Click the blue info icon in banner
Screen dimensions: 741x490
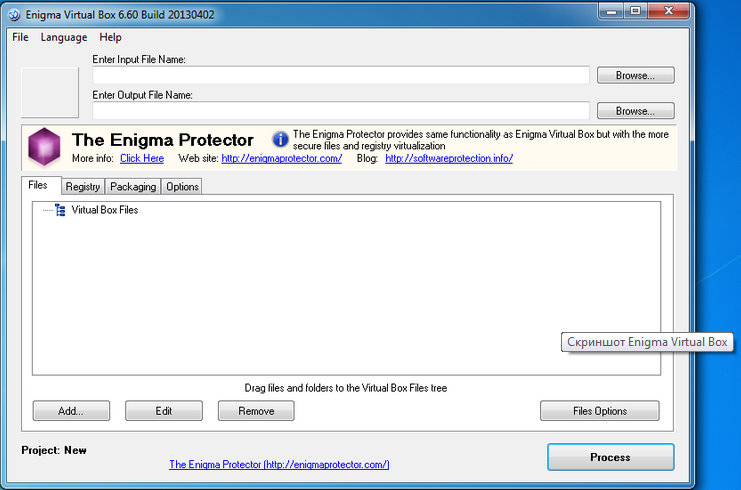pyautogui.click(x=280, y=139)
